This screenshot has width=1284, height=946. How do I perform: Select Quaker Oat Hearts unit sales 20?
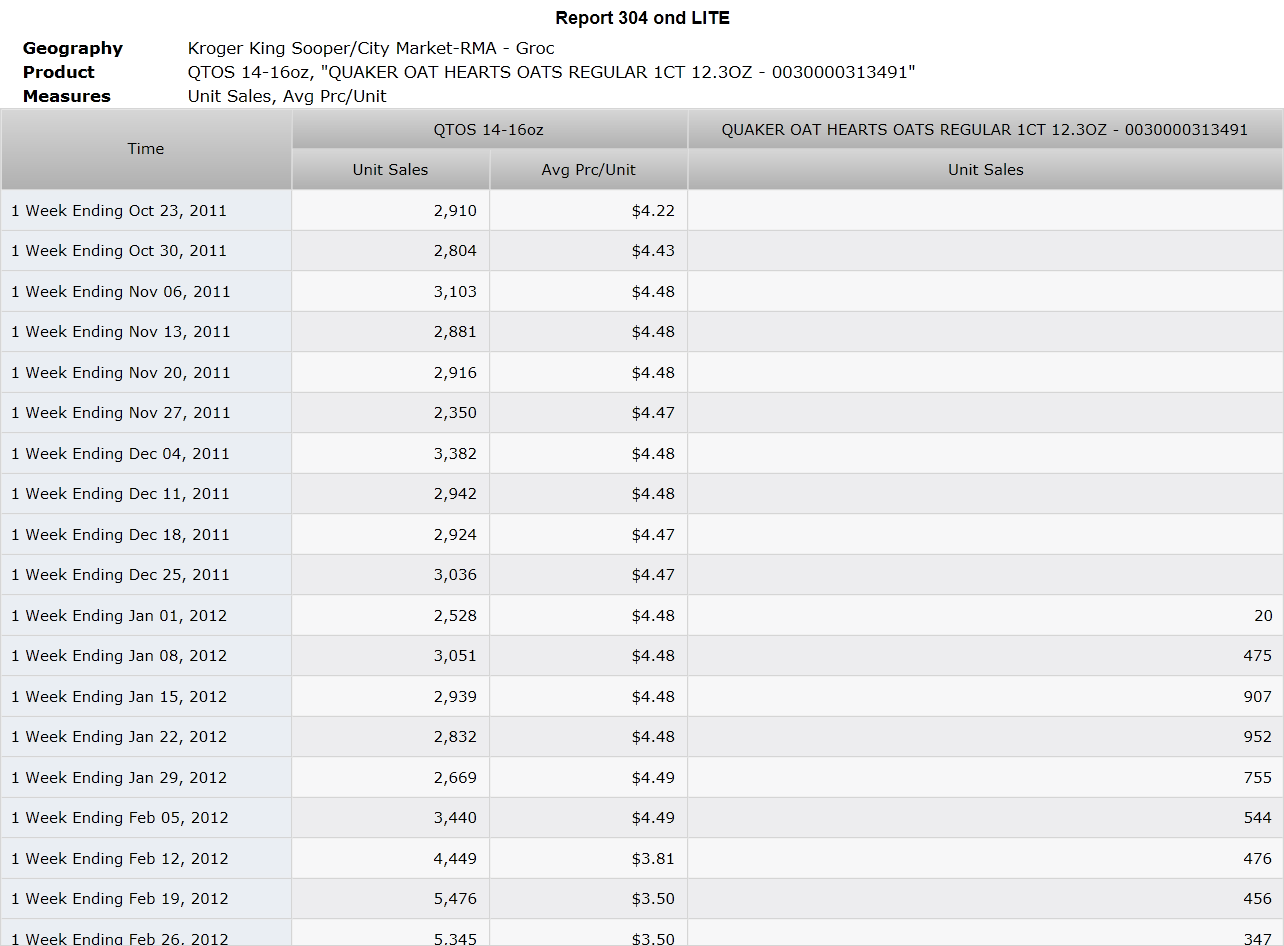pos(1263,616)
